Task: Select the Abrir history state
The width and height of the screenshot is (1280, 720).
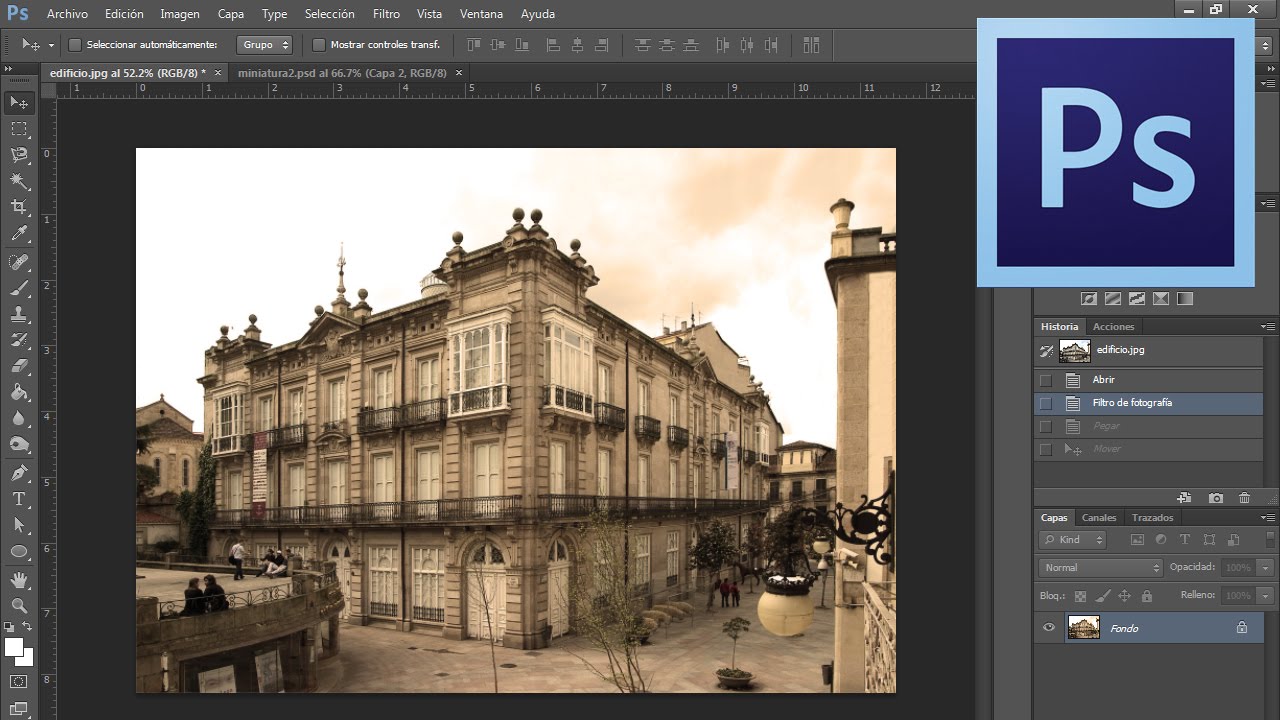Action: [x=1104, y=380]
